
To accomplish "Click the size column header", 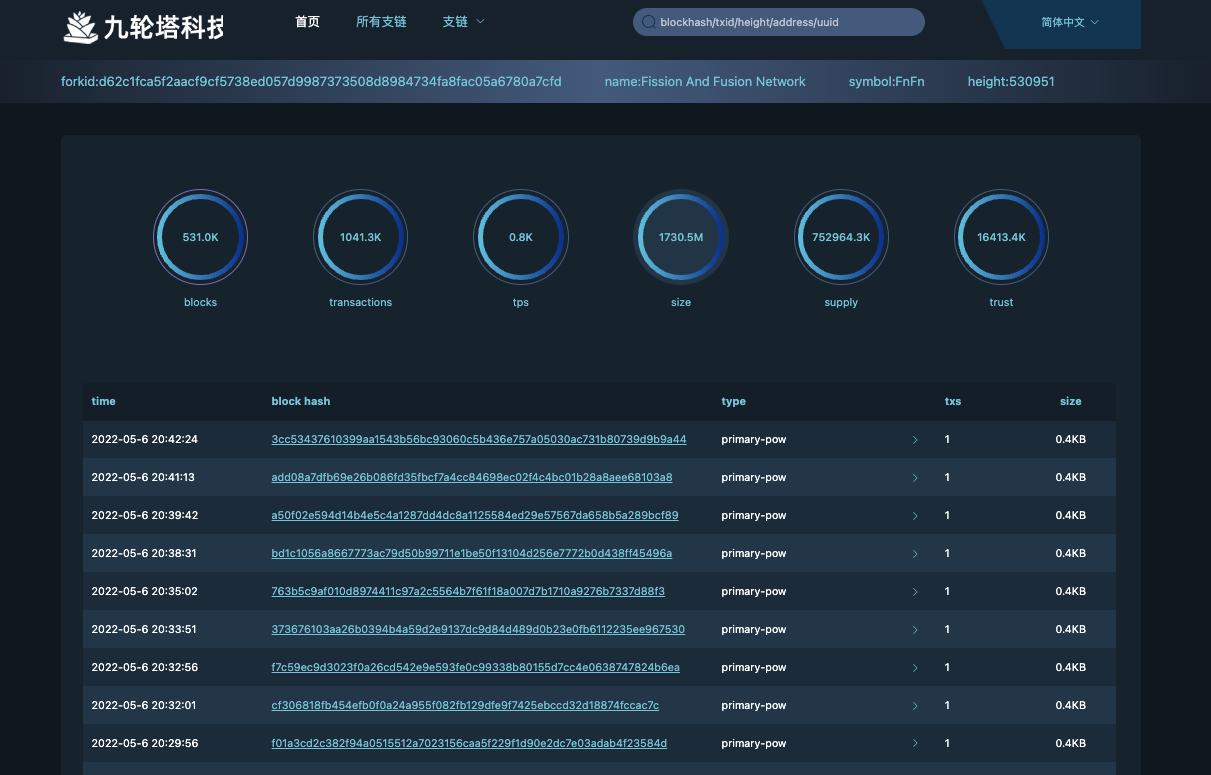I will pyautogui.click(x=1071, y=401).
